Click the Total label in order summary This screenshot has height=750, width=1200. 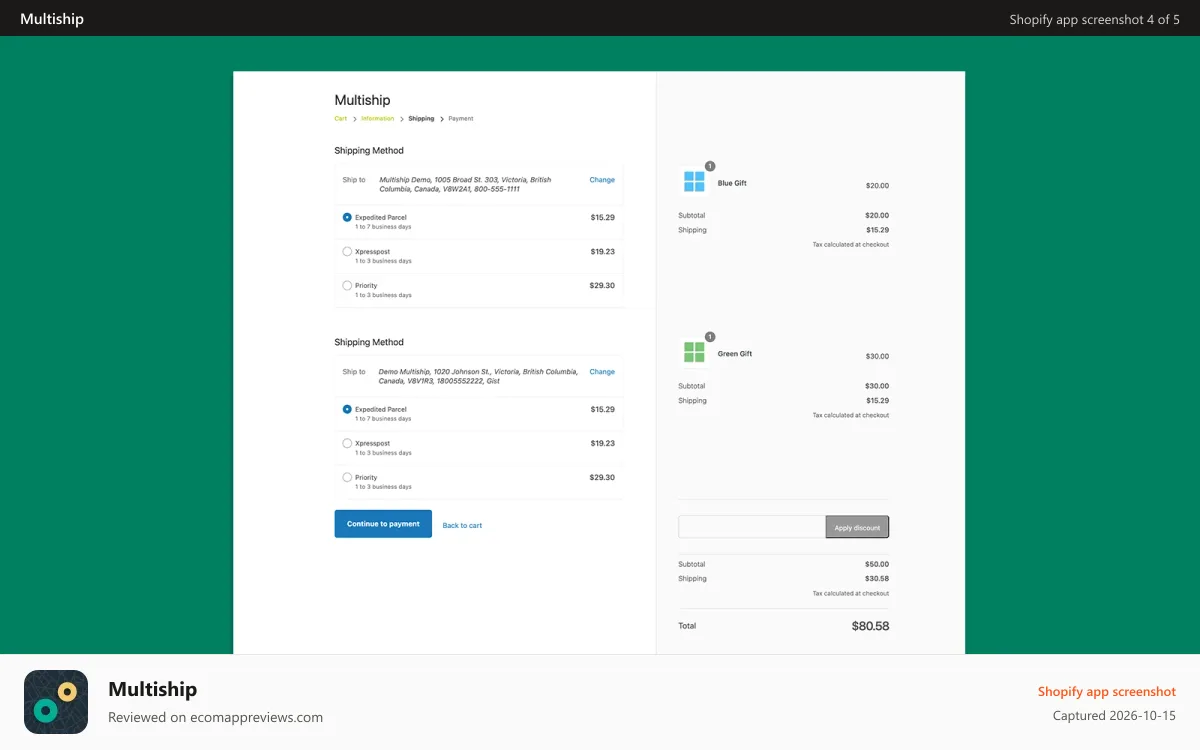(687, 626)
